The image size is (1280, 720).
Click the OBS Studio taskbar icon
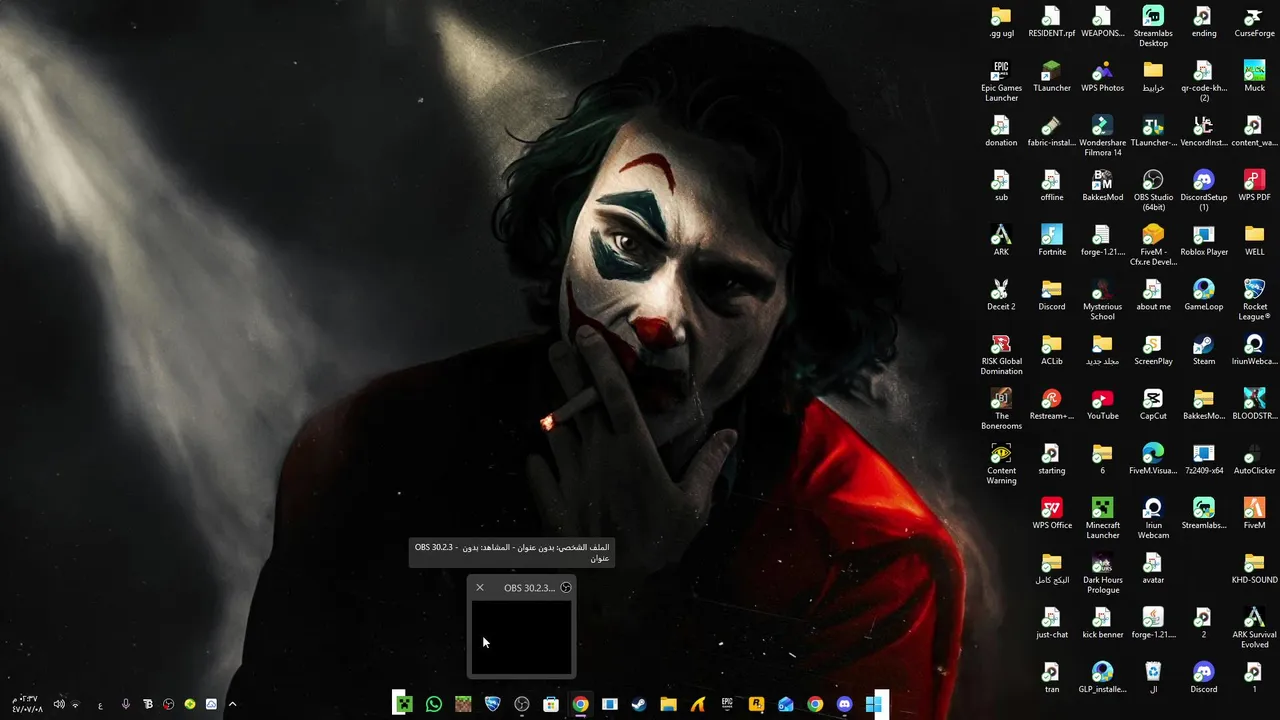(x=521, y=704)
